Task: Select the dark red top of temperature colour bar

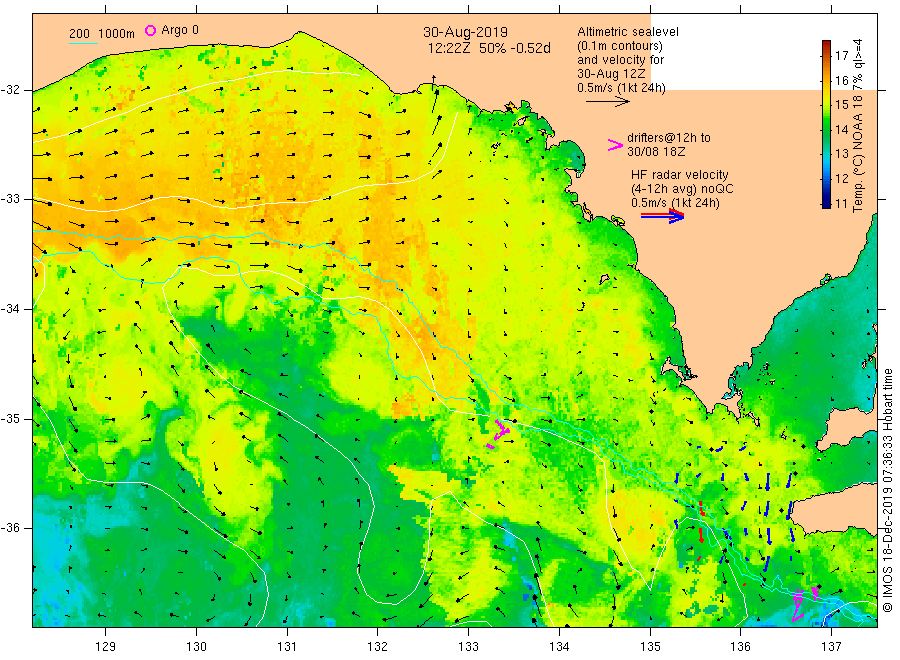Action: tap(826, 45)
